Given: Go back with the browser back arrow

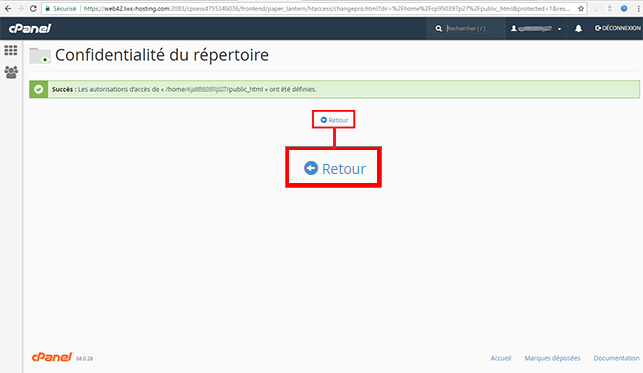Looking at the screenshot, I should pos(8,9).
